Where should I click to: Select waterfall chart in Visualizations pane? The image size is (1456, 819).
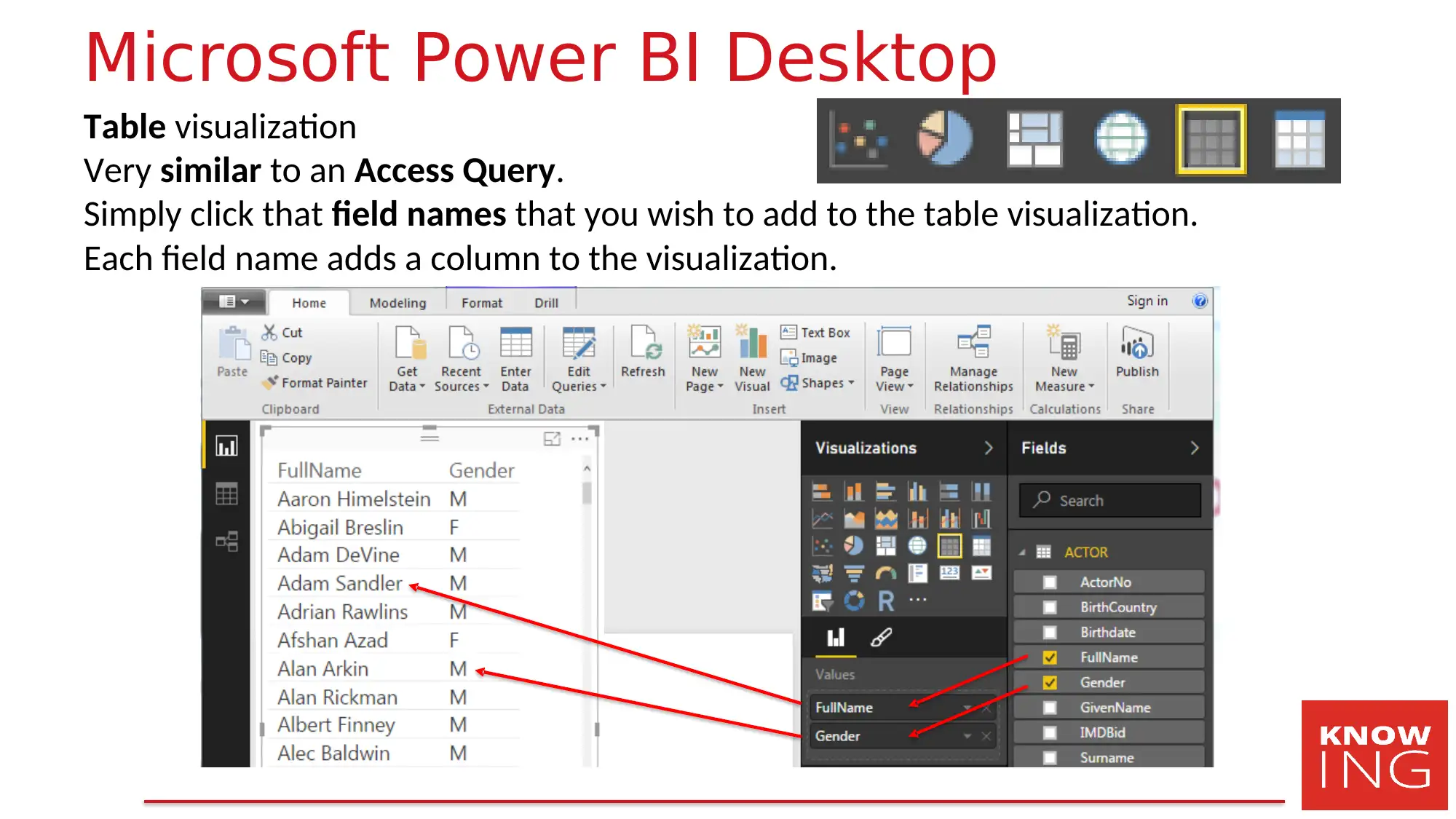981,519
